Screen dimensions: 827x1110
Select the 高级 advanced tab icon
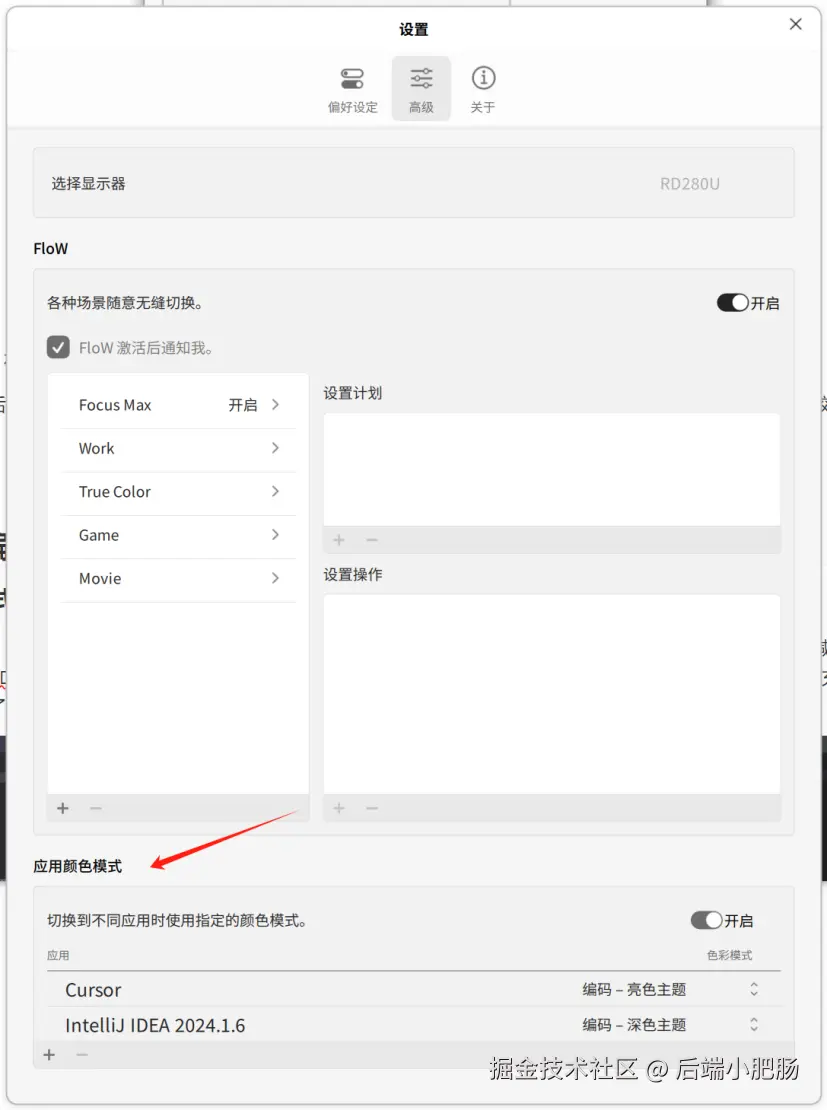coord(421,79)
